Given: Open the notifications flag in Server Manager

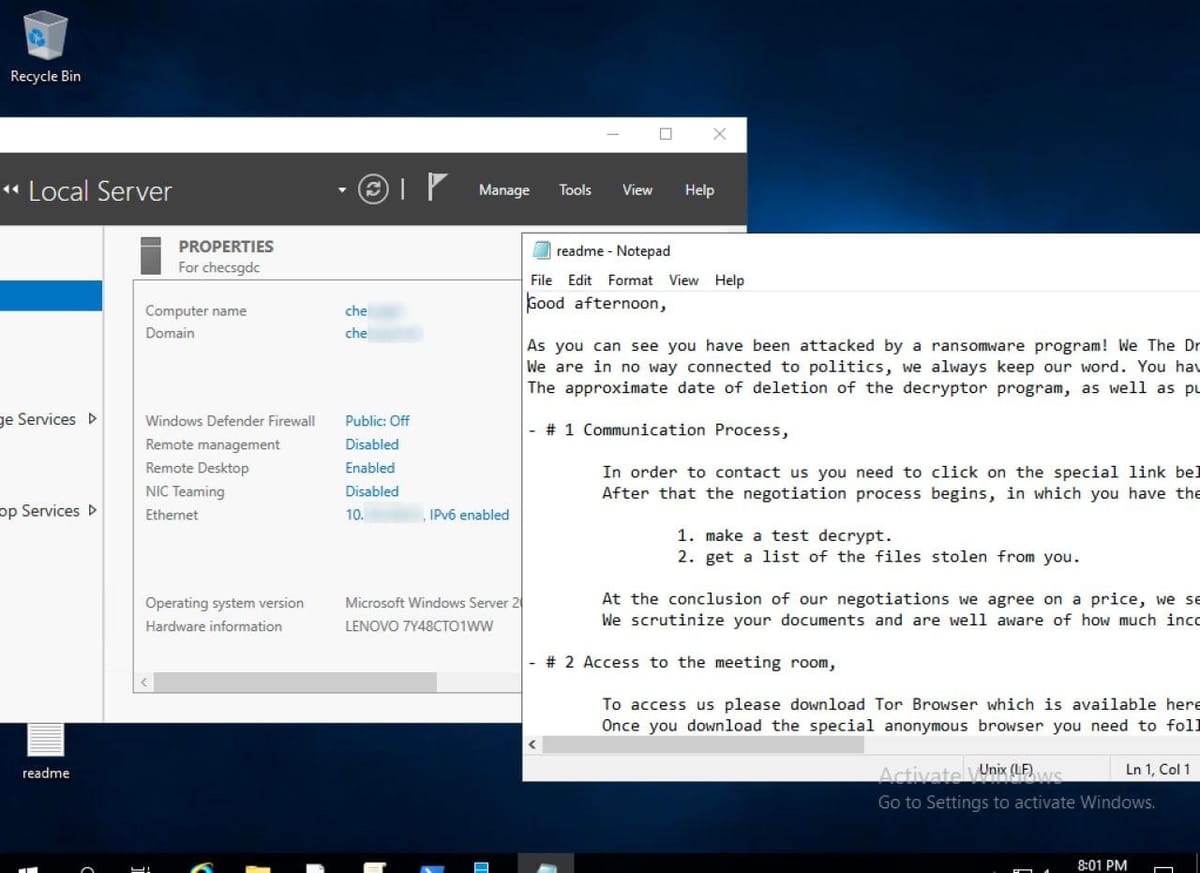Looking at the screenshot, I should 436,188.
